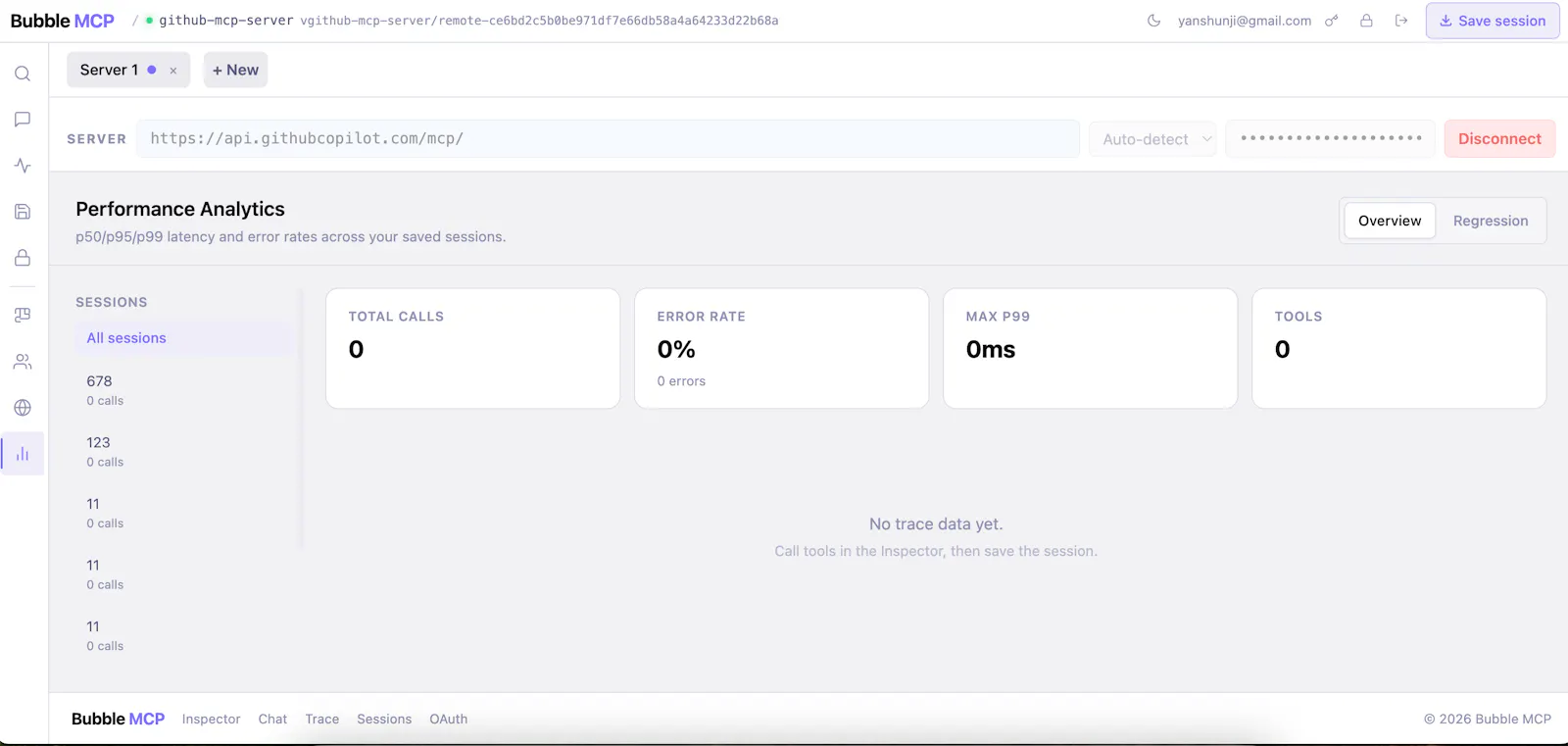1568x746 pixels.
Task: Click the '0 errors' text
Action: tap(681, 381)
